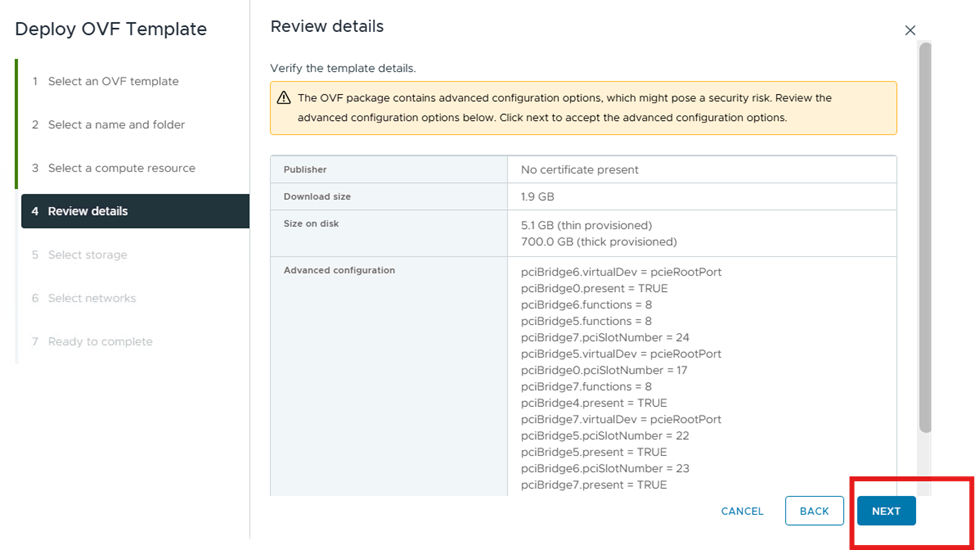Open step 2 Select a name and folder
This screenshot has height=550, width=975.
116,125
